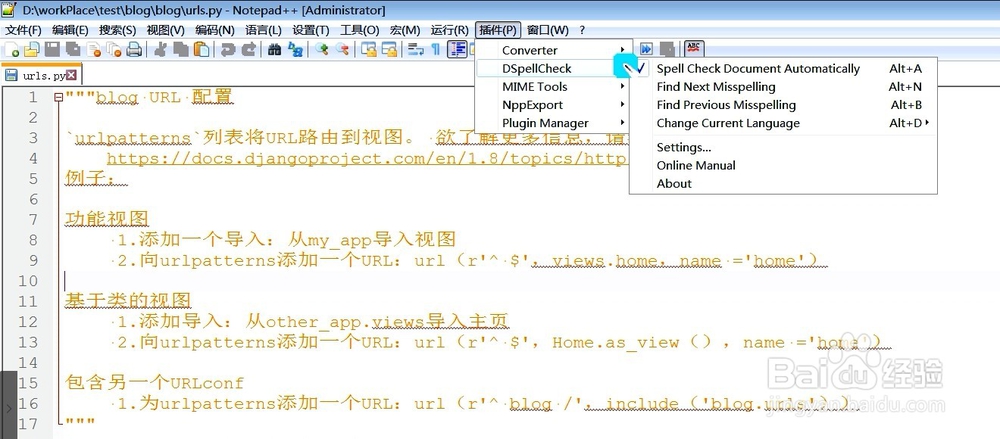Click the text 包含另一个URLconf on line 15
This screenshot has width=1000, height=439.
(154, 383)
